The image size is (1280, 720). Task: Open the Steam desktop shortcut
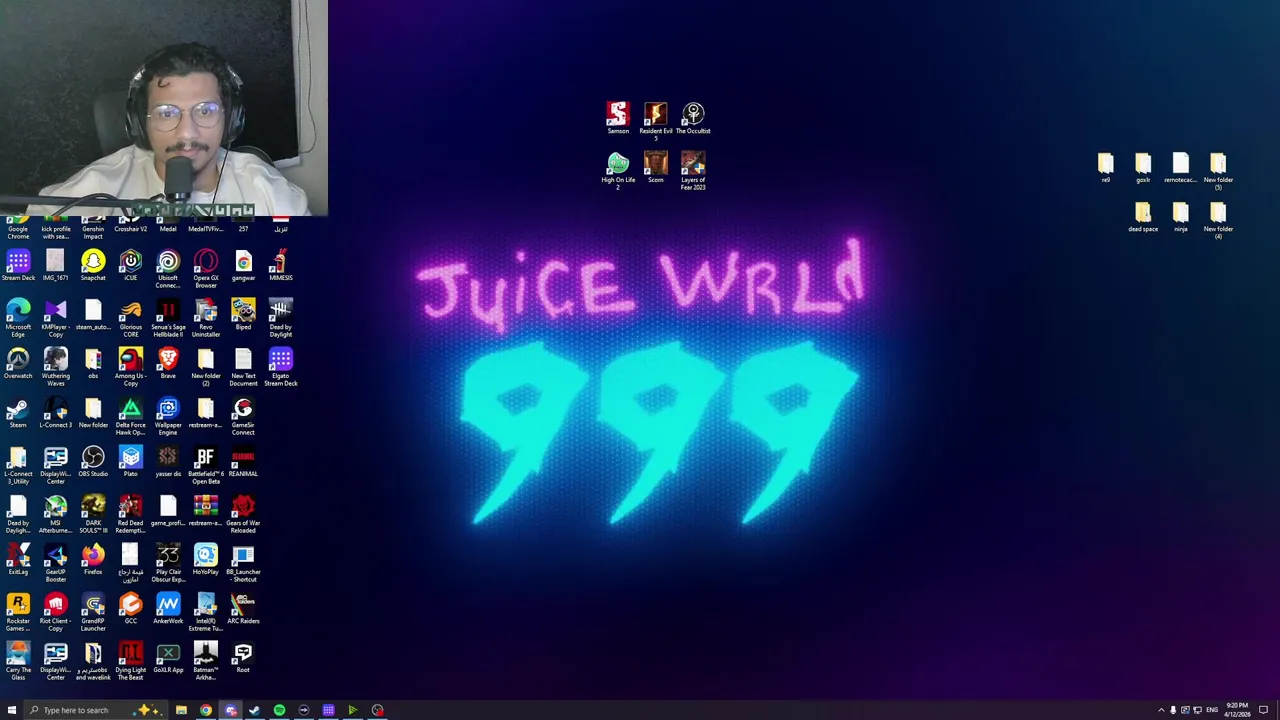(18, 413)
